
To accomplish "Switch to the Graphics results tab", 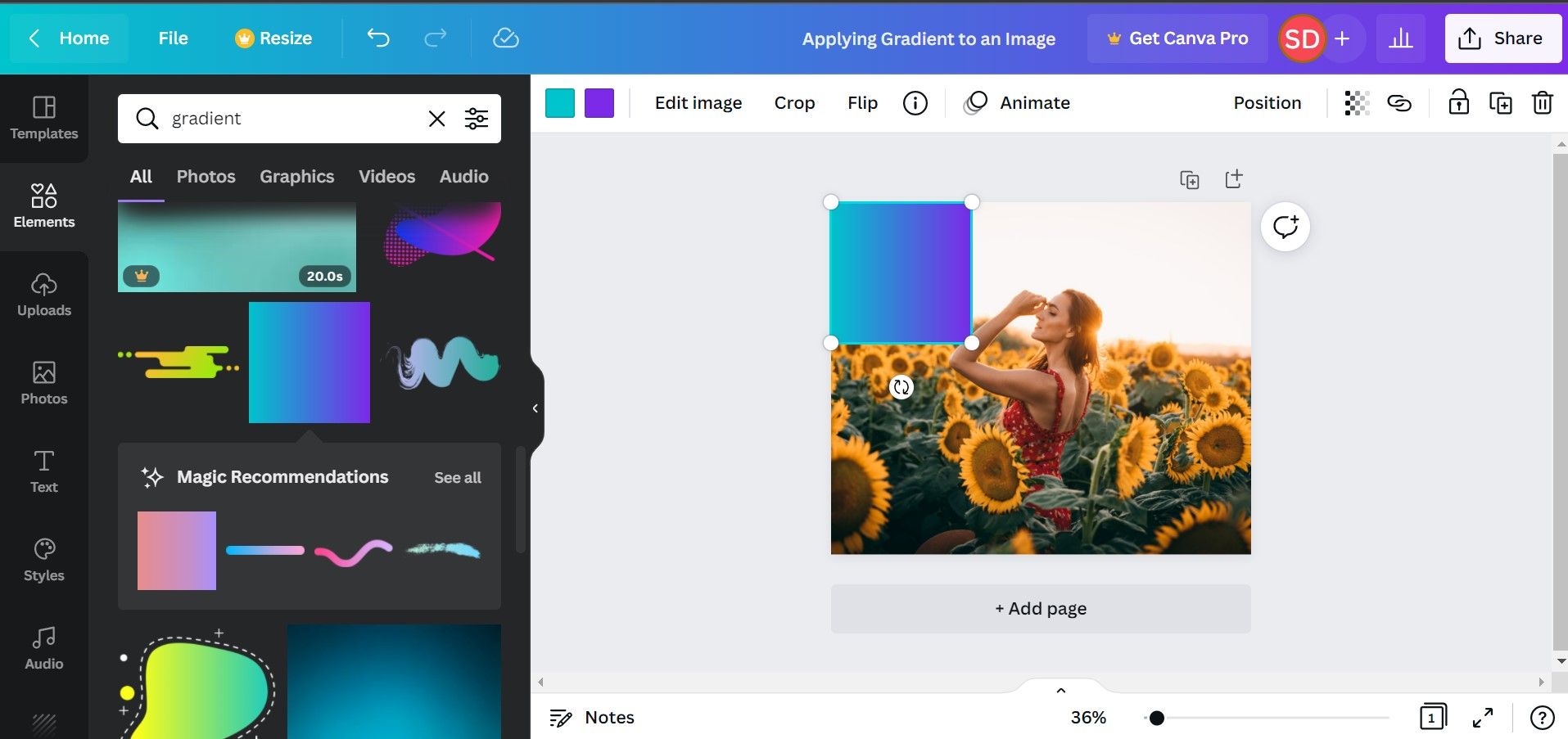I will [296, 177].
